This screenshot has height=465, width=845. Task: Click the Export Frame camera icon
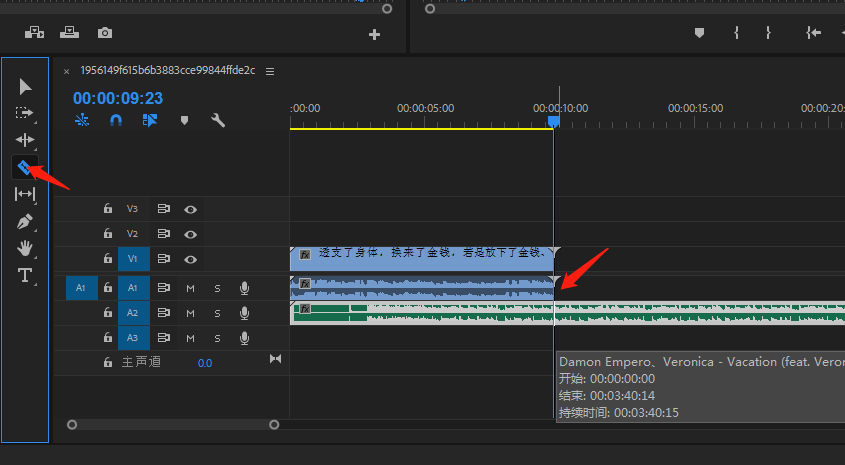(105, 33)
